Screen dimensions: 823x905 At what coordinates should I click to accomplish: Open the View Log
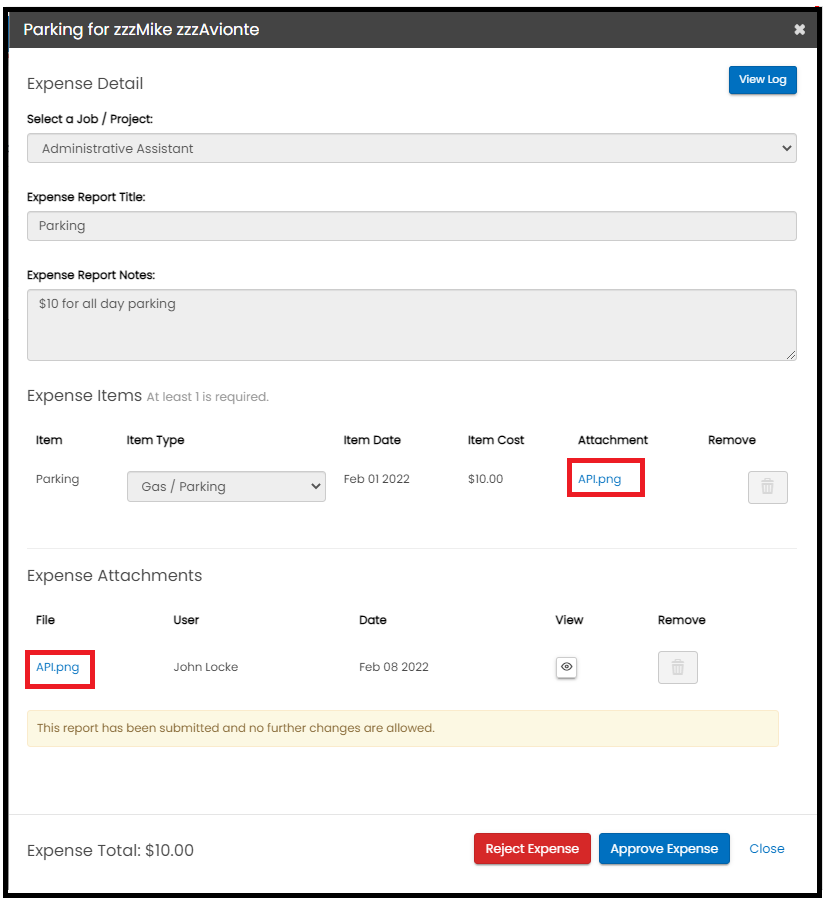tap(762, 80)
